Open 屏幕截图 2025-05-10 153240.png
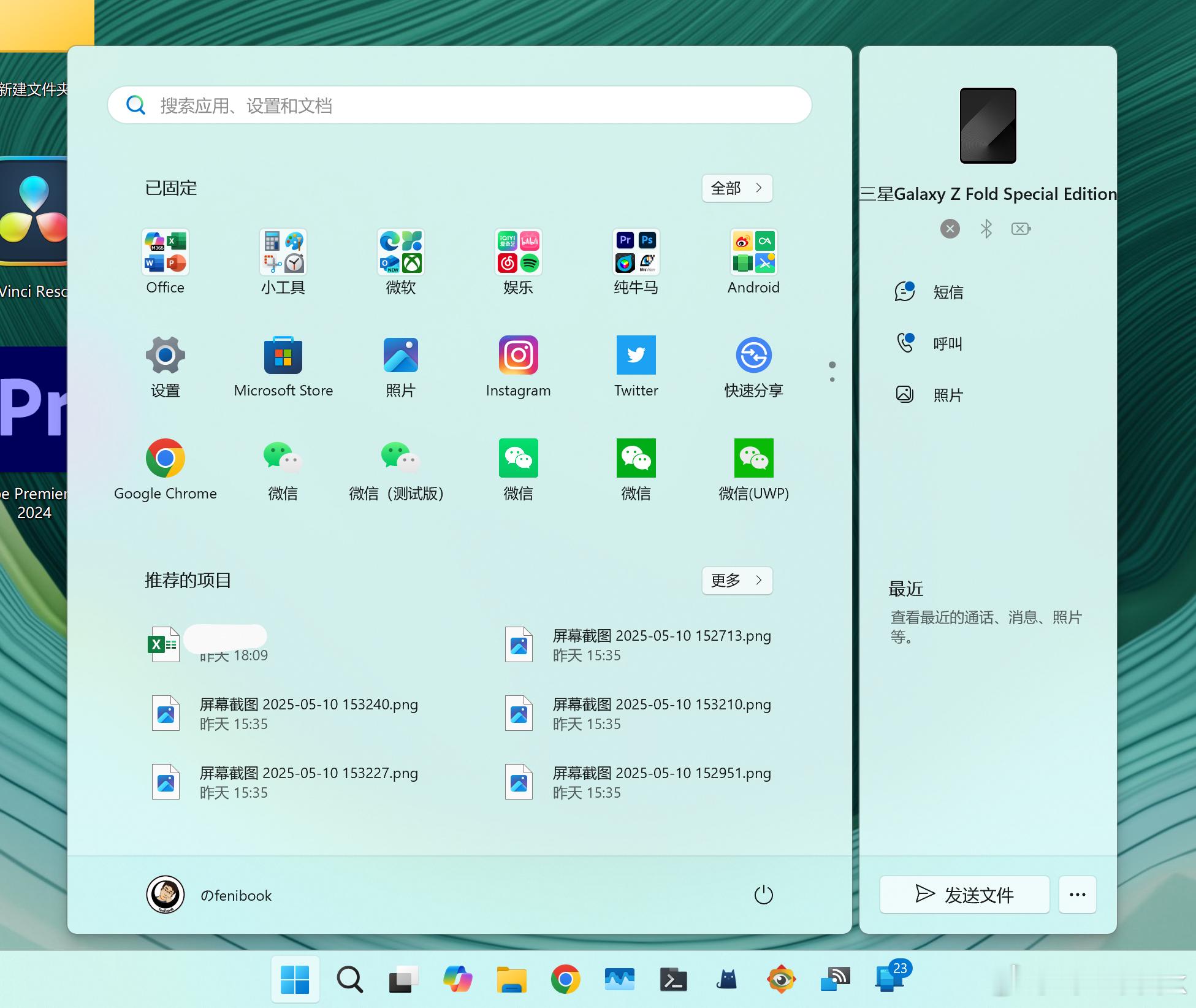 [284, 714]
